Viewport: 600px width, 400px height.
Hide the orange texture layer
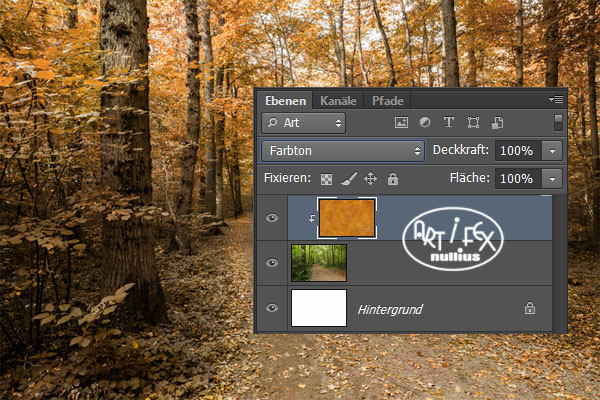pos(272,218)
